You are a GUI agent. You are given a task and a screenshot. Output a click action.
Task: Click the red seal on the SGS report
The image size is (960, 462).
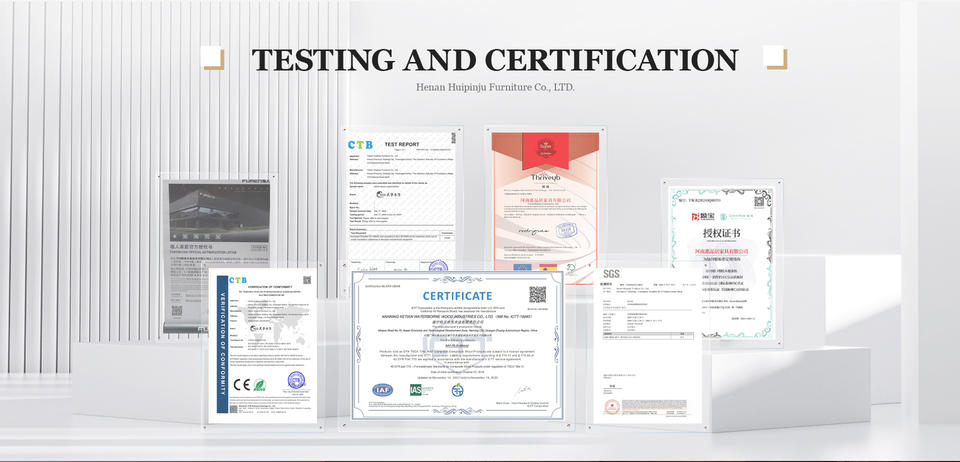click(x=612, y=406)
